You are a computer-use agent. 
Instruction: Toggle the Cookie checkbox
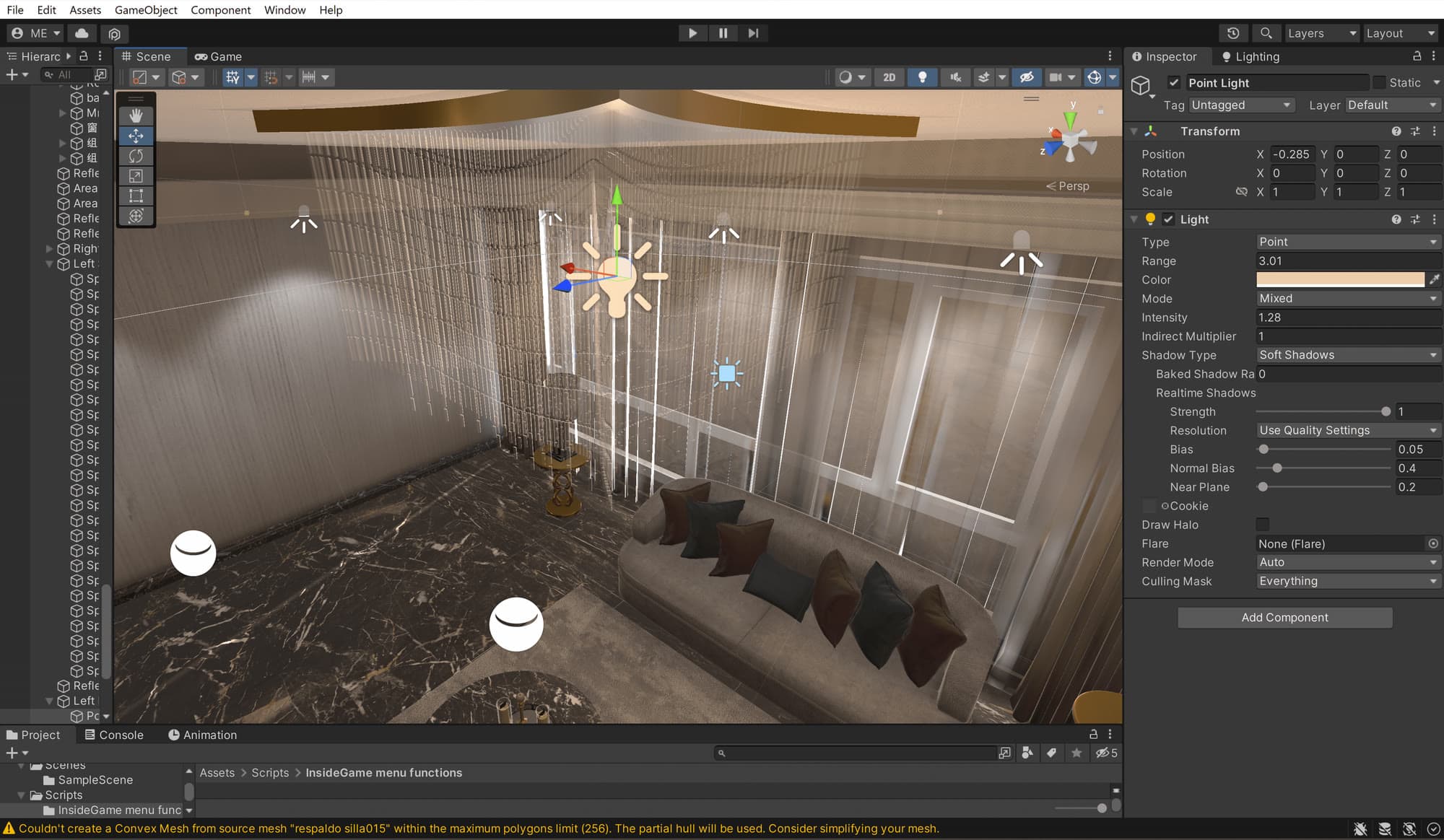pyautogui.click(x=1149, y=506)
